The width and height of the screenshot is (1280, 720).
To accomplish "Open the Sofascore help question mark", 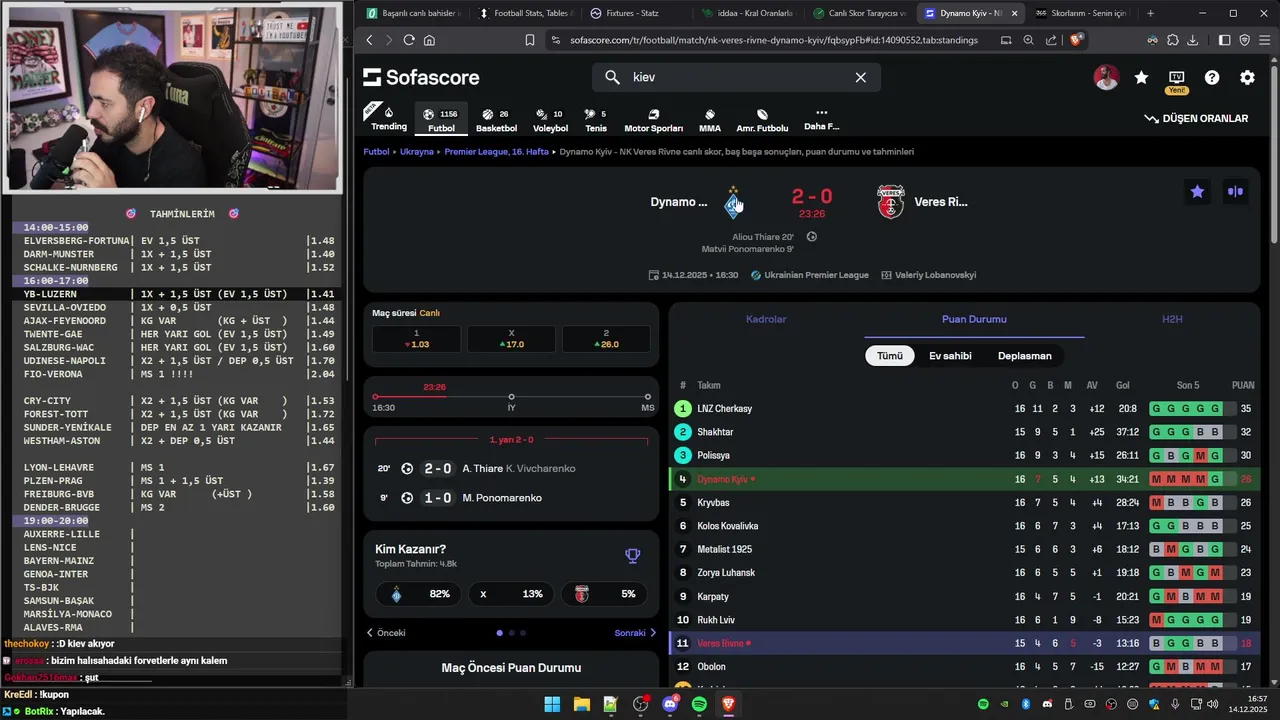I will [x=1212, y=77].
